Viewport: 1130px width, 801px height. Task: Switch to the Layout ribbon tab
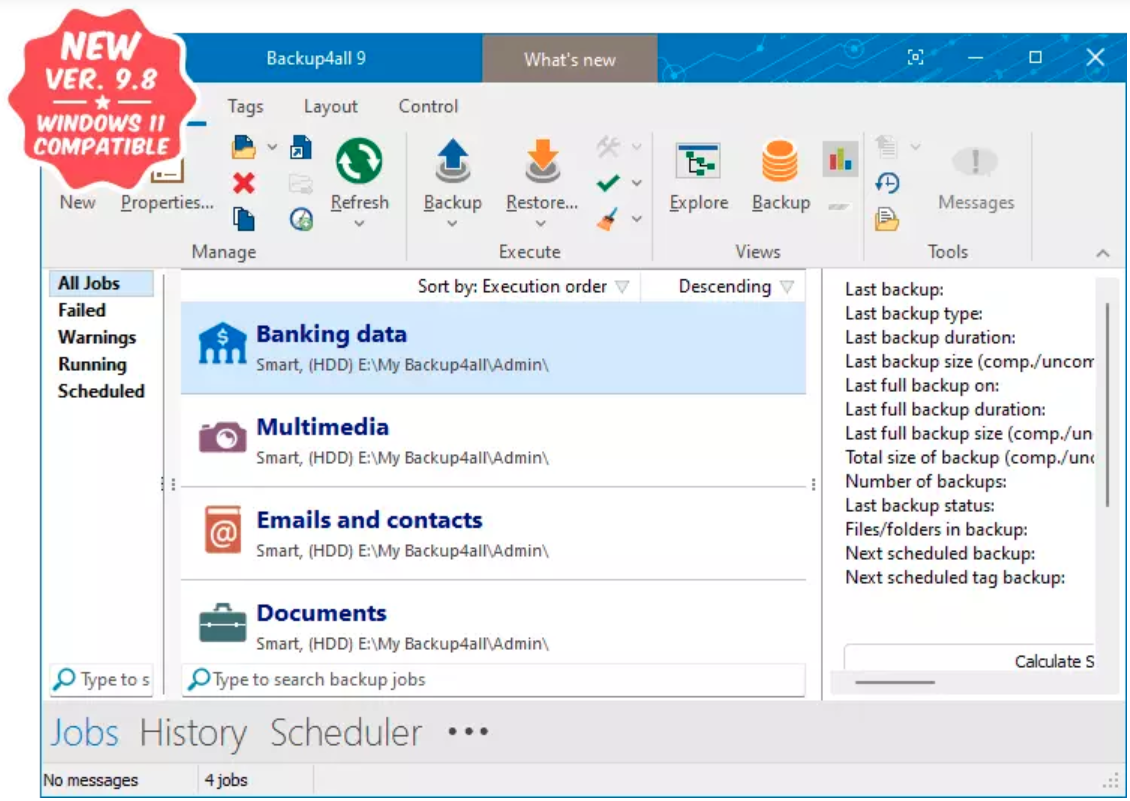point(330,107)
